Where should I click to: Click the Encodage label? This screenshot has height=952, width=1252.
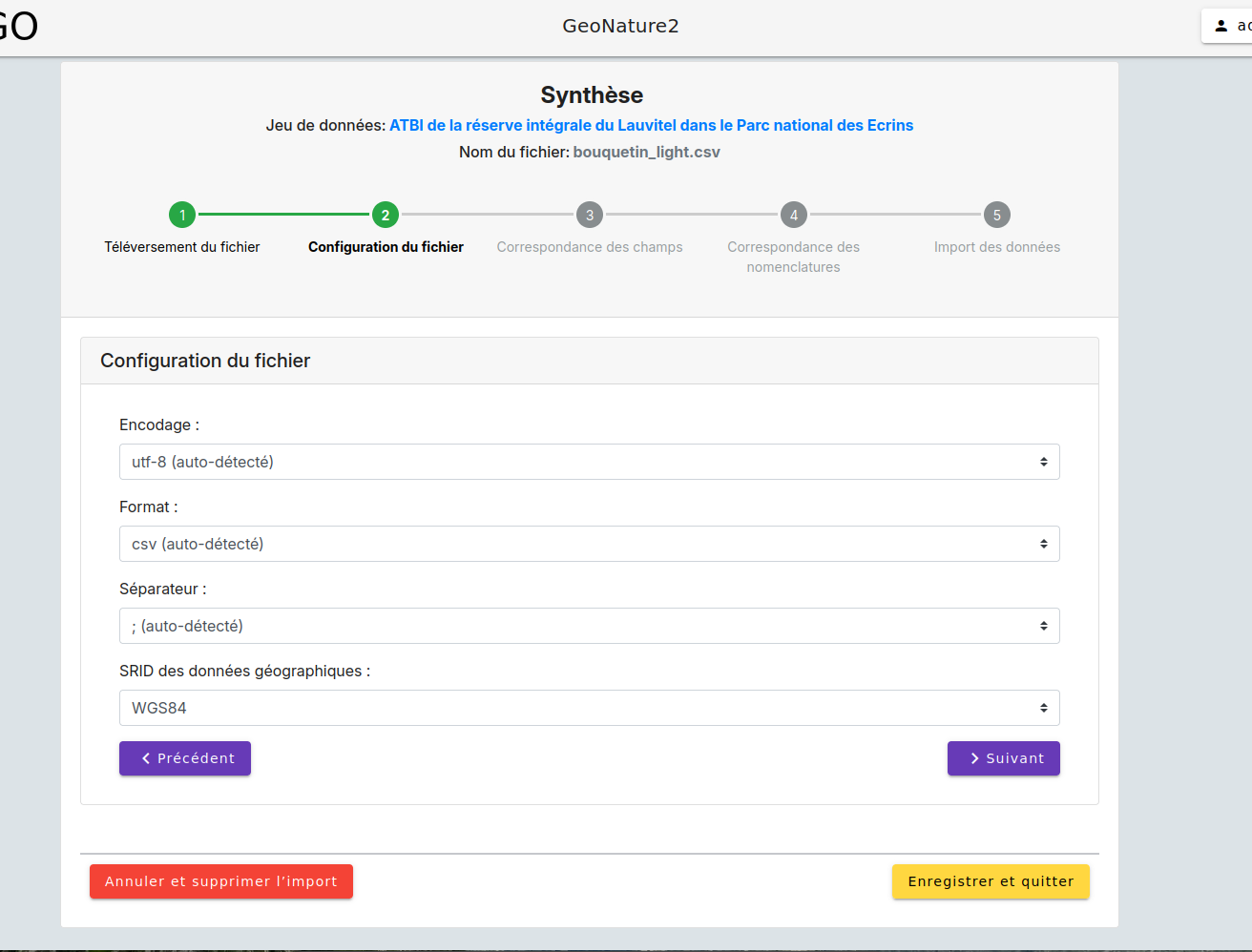tap(159, 424)
